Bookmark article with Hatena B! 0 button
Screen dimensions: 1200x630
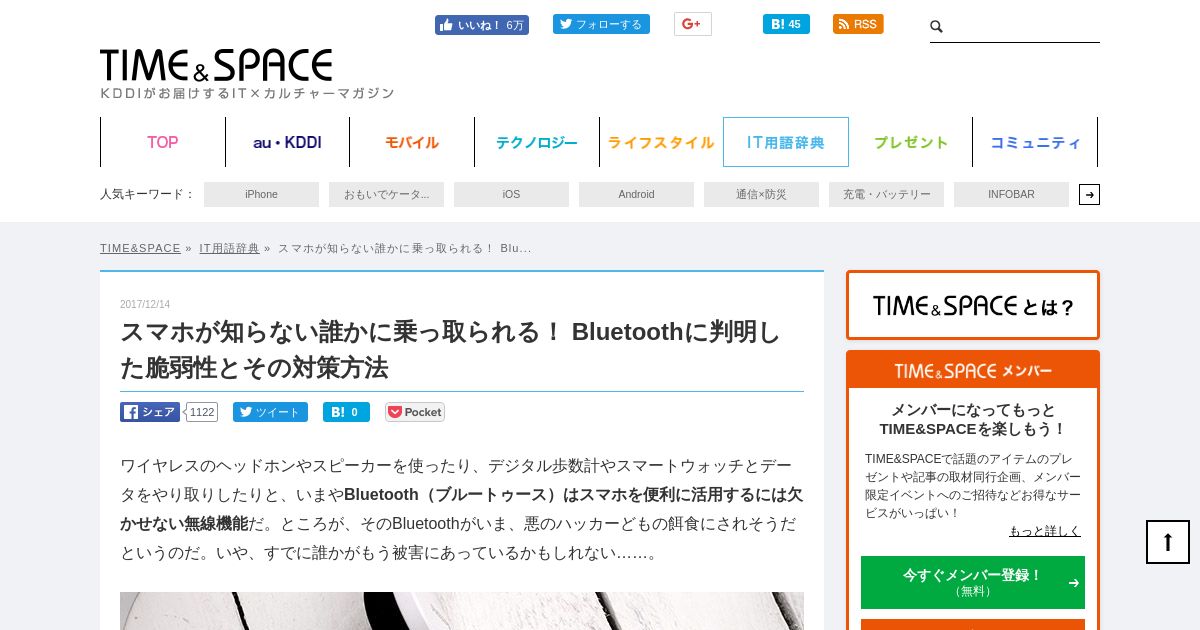point(346,412)
